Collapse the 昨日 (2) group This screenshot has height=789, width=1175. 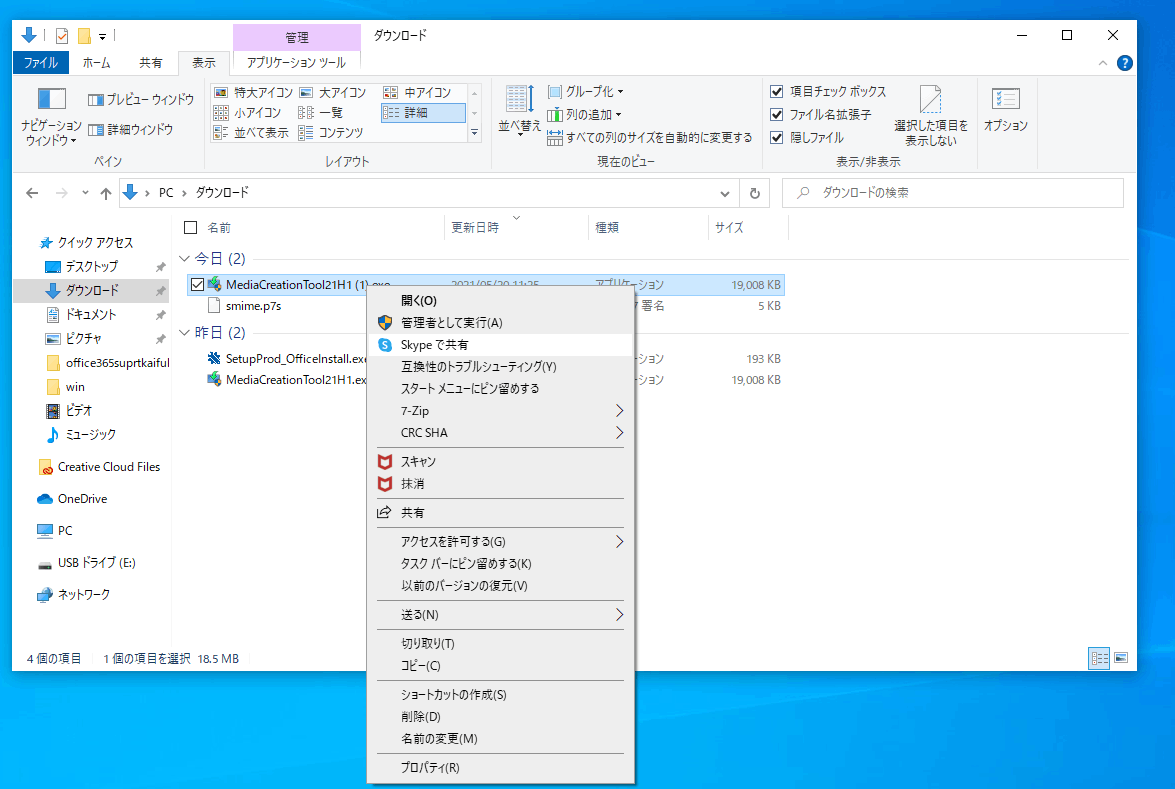[184, 333]
